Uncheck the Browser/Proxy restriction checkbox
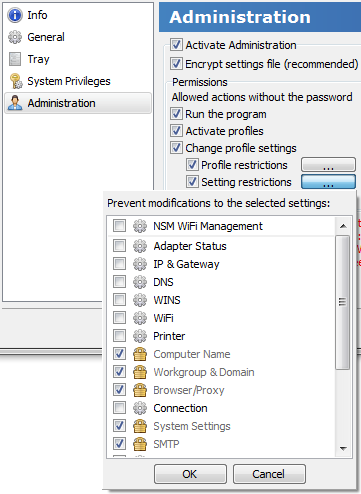Image resolution: width=361 pixels, height=494 pixels. [x=119, y=390]
